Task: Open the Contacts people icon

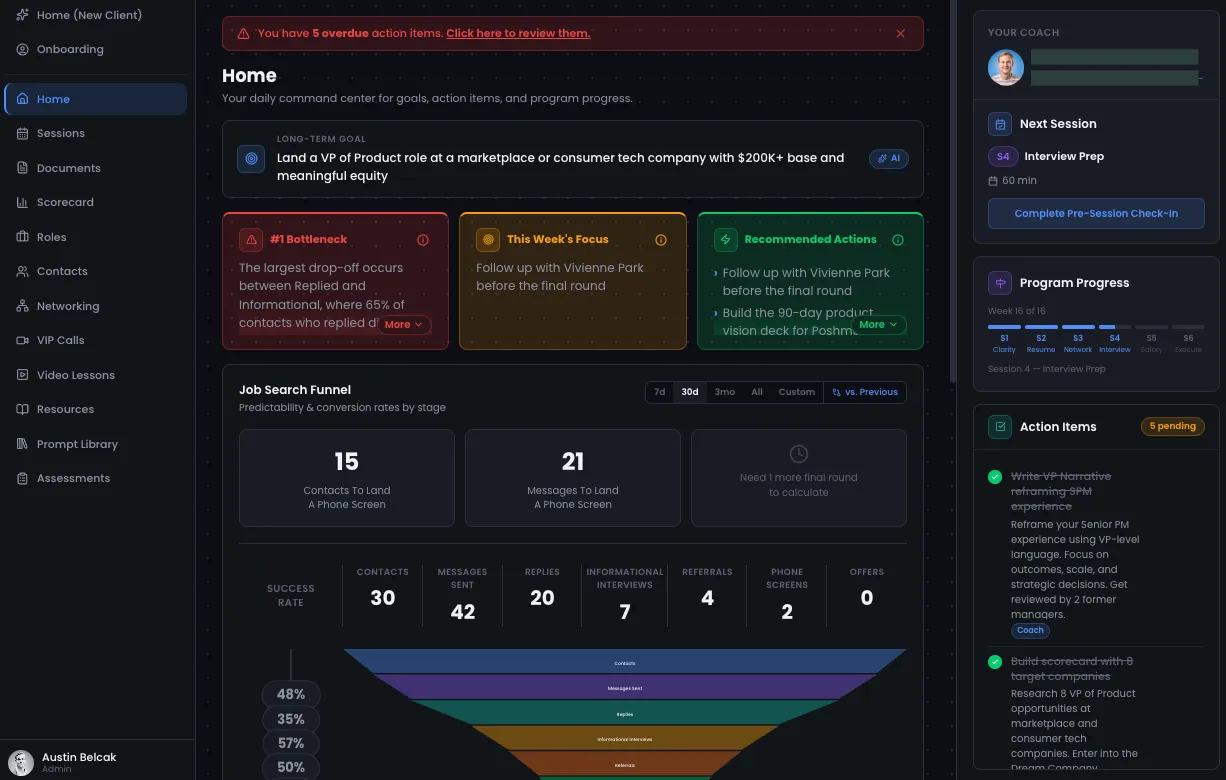Action: click(23, 271)
